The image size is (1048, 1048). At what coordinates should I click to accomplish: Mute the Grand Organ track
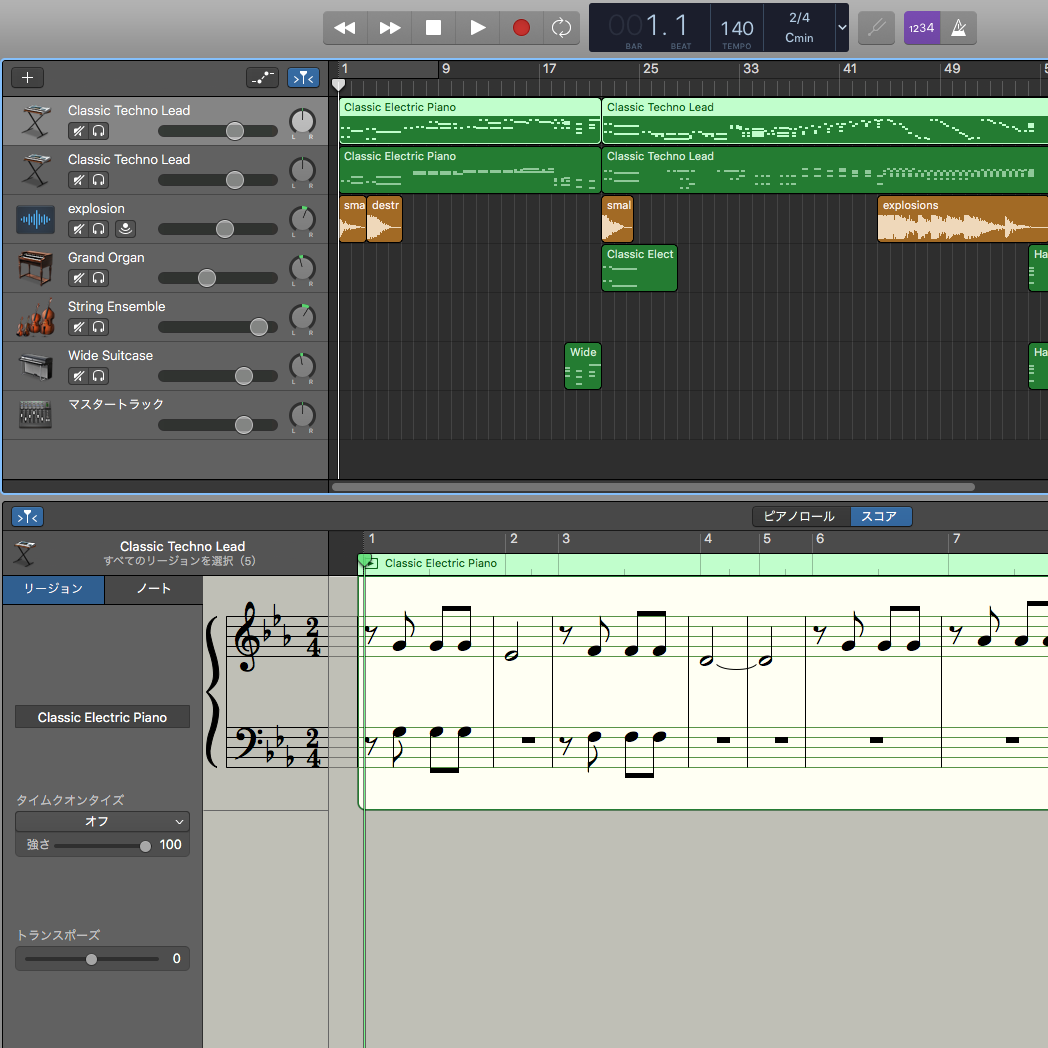[78, 278]
